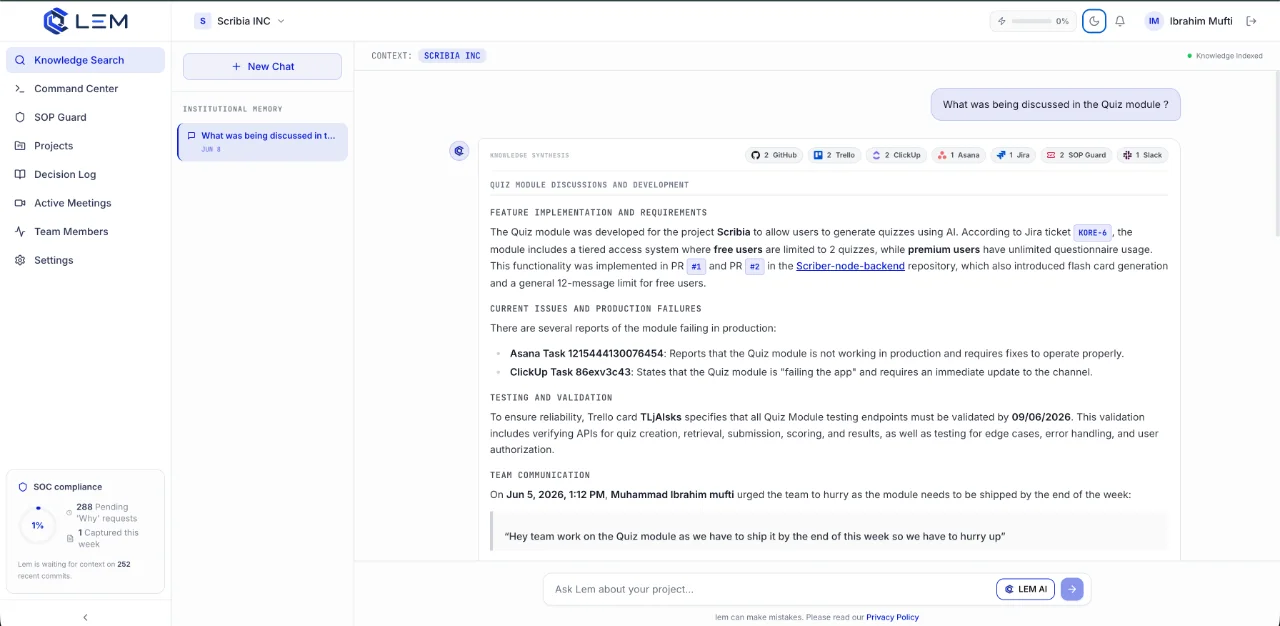1280x626 pixels.
Task: Open the Decision Log page
Action: (85, 174)
